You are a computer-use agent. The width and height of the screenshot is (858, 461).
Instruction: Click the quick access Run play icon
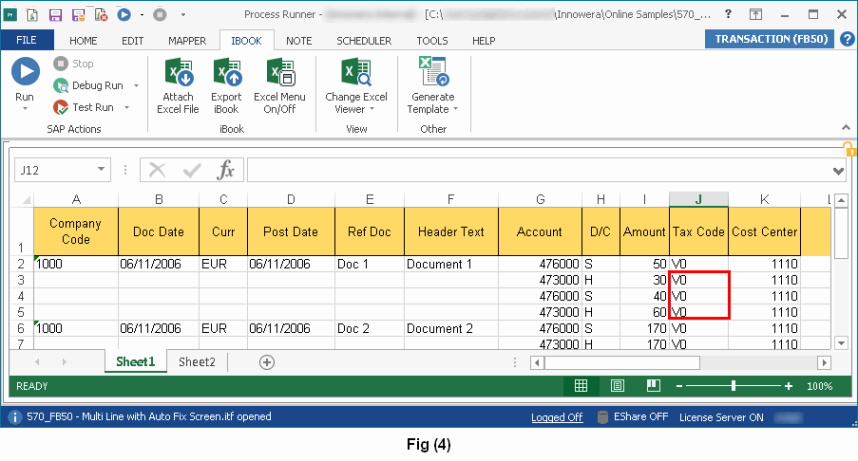point(124,15)
